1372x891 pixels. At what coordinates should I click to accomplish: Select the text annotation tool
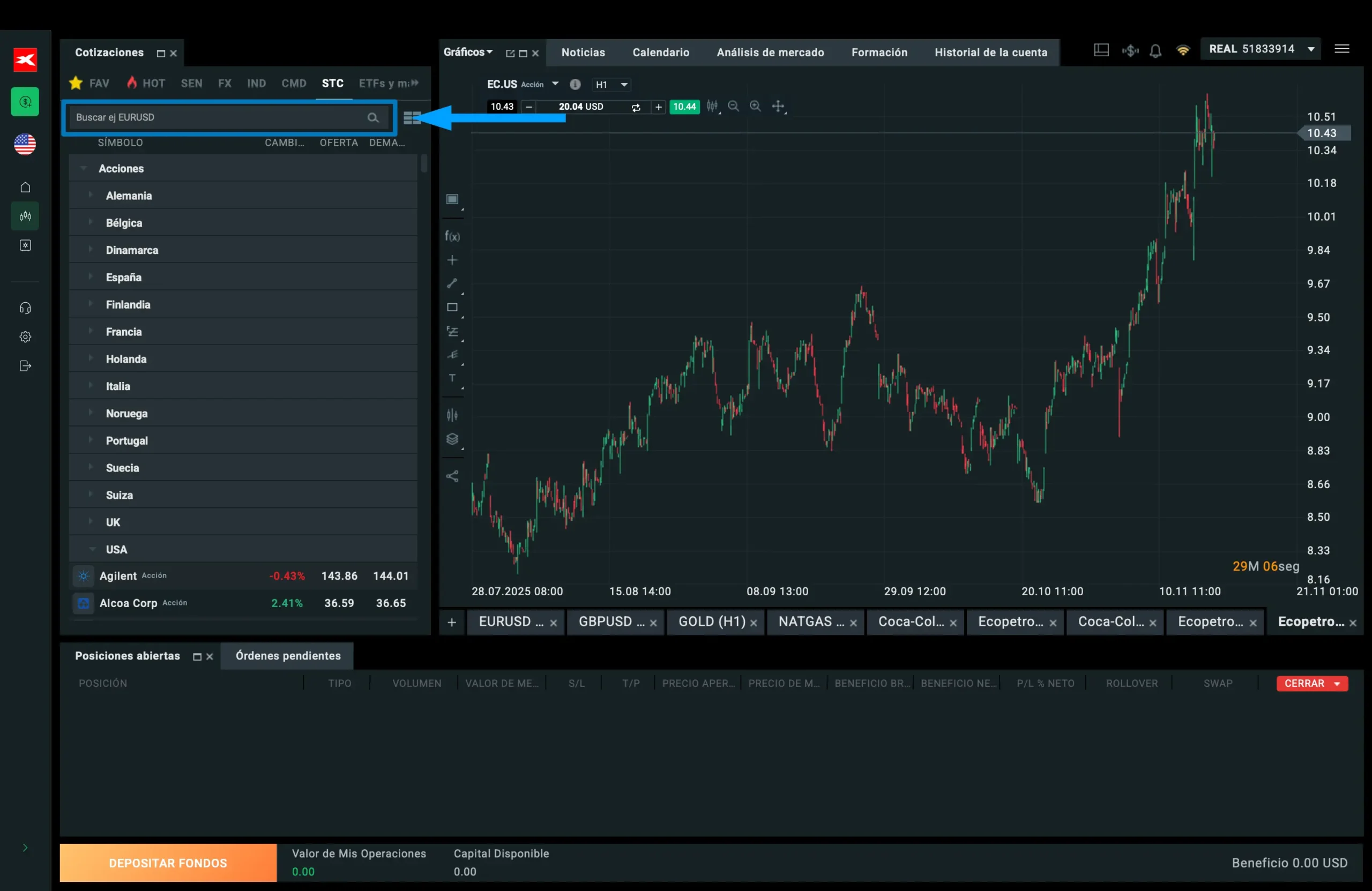[452, 379]
